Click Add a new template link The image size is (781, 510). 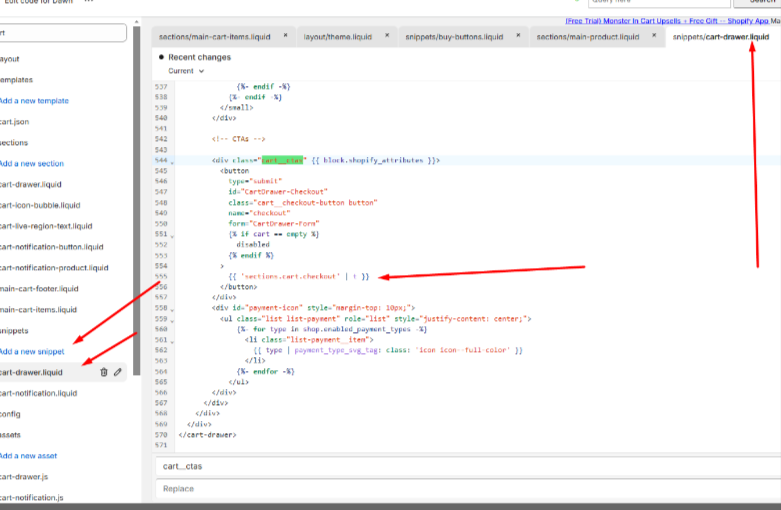tap(34, 101)
